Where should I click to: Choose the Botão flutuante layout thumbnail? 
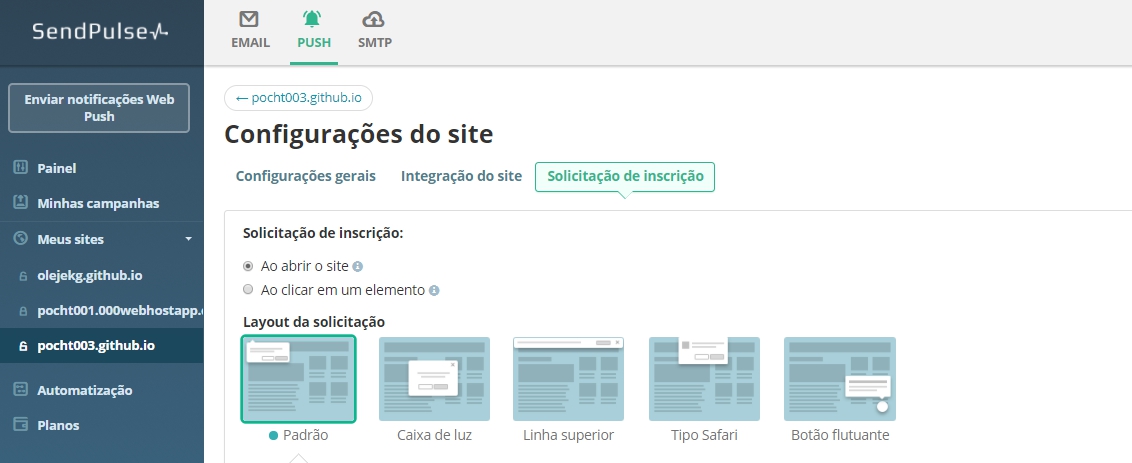coord(840,378)
